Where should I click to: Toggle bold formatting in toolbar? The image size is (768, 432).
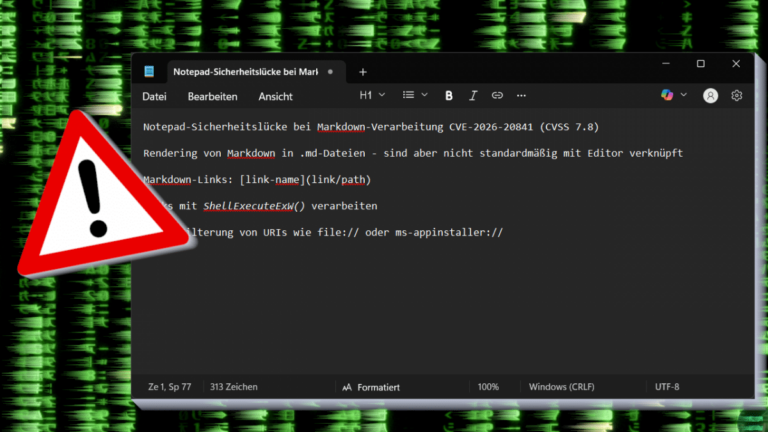pos(449,96)
